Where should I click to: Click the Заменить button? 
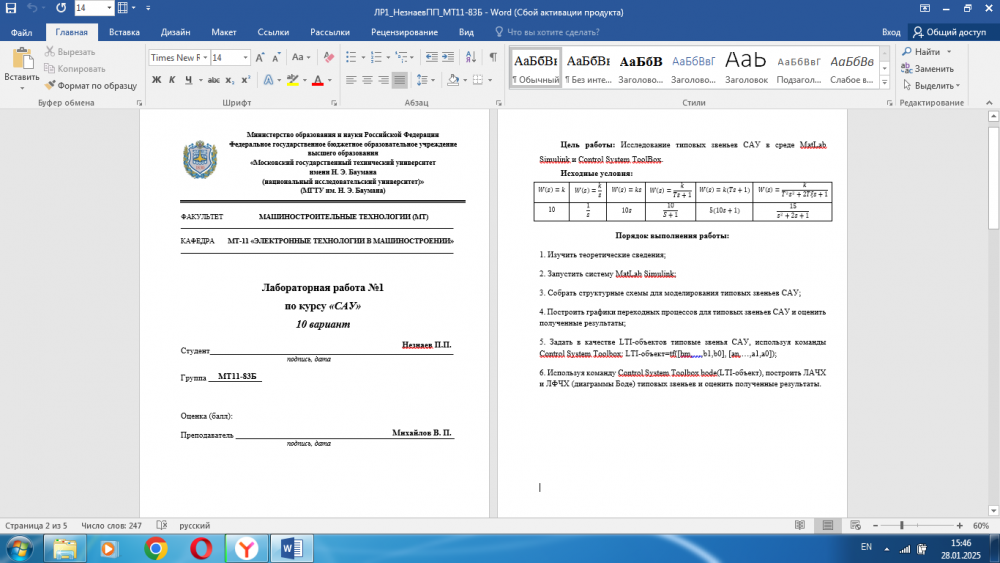tap(927, 69)
